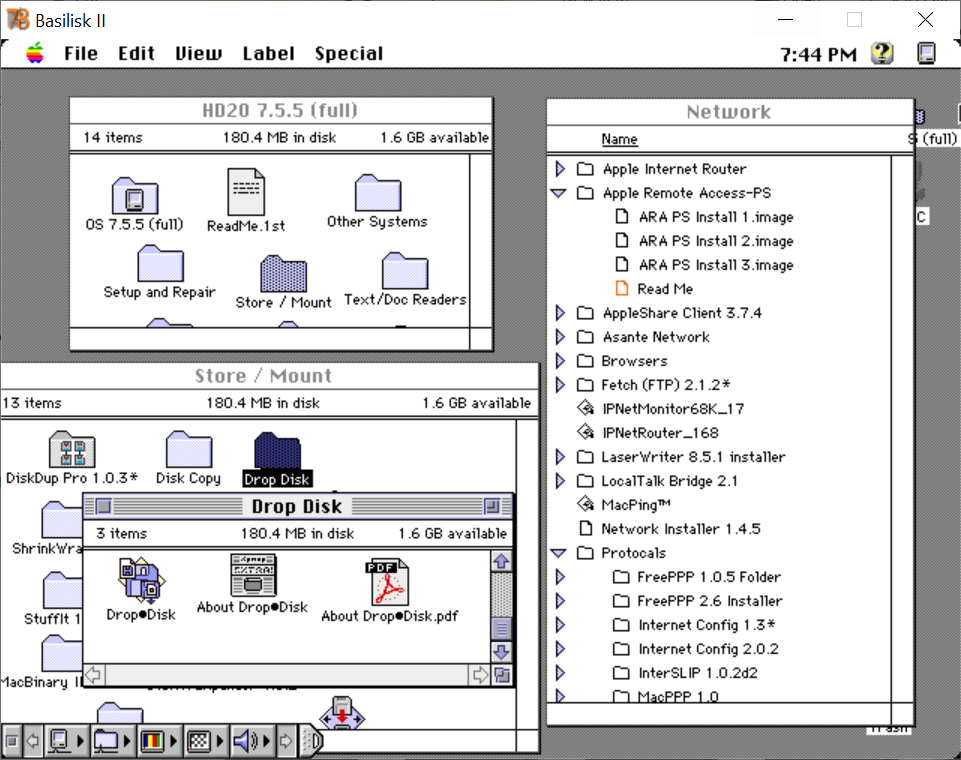
Task: Open the Edit menu
Action: [136, 53]
